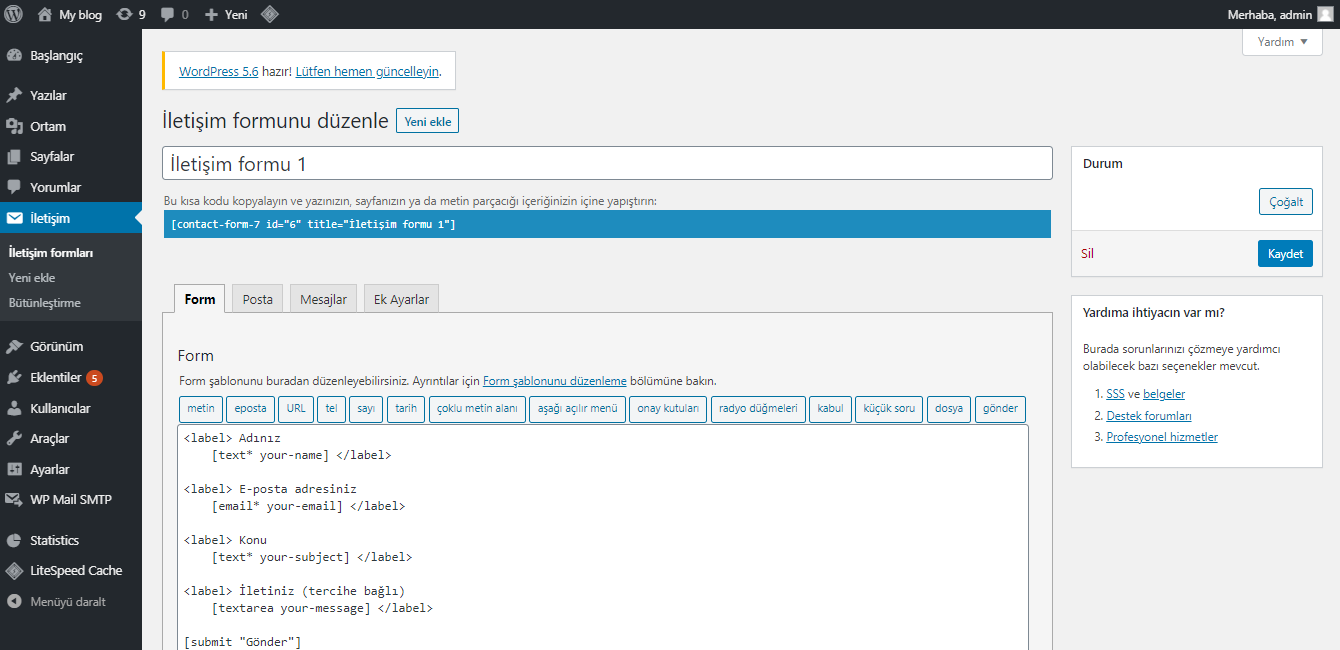Screen dimensions: 1340x650
Task: Click the Yeni ekle button beside the heading
Action: tap(427, 122)
